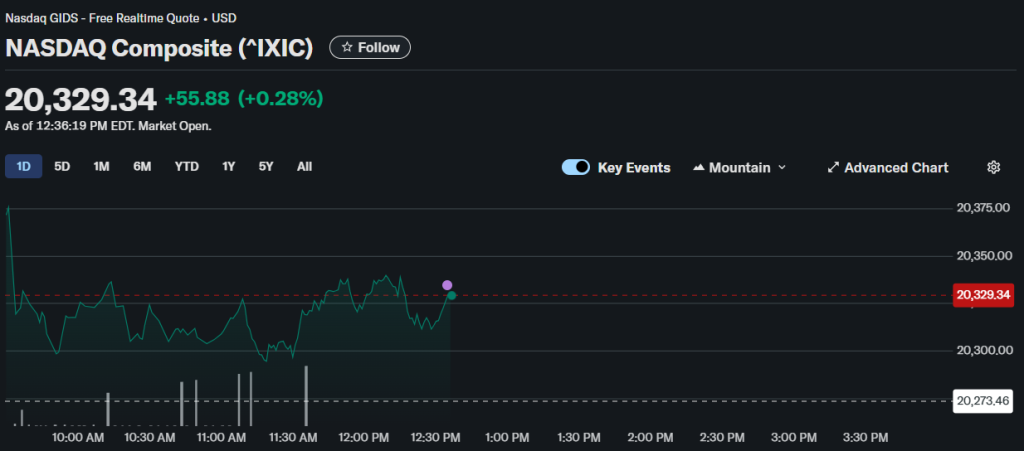Click the tallest volume bar near 11:30 AM

[x=306, y=396]
